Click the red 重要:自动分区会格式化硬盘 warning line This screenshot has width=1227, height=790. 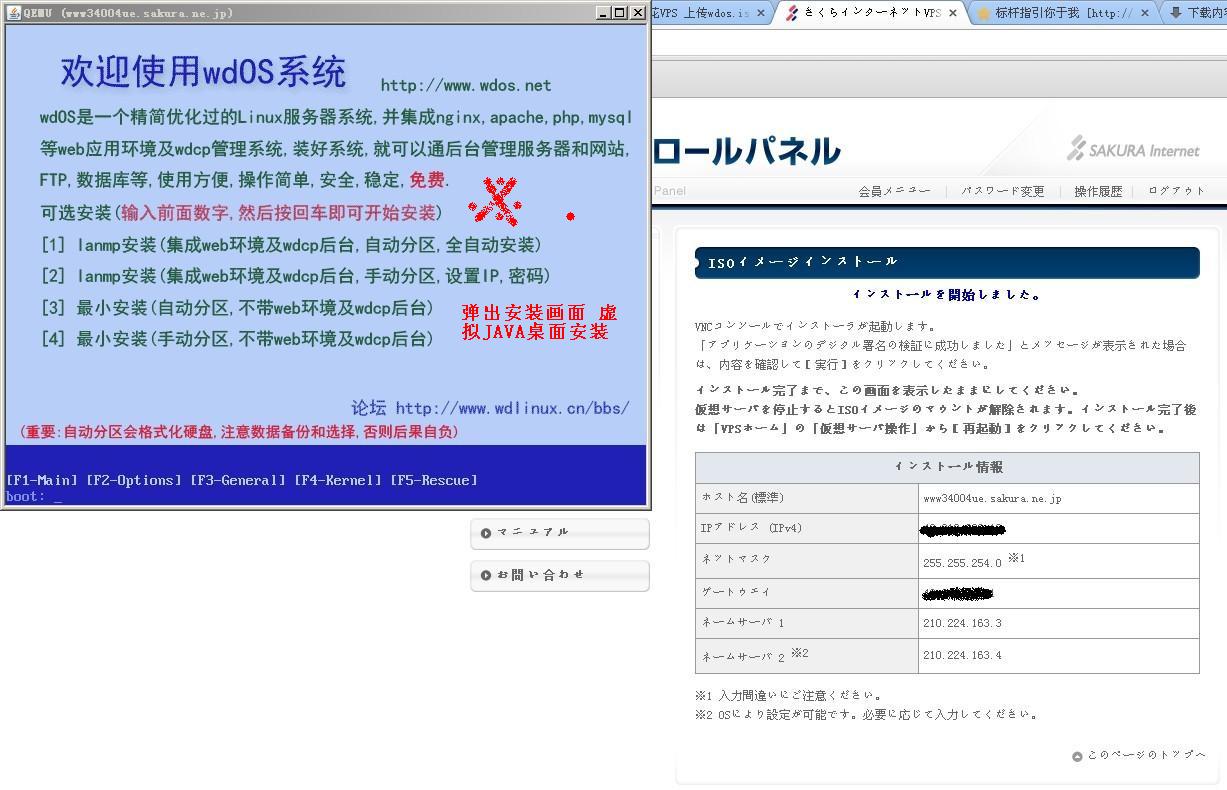(238, 432)
